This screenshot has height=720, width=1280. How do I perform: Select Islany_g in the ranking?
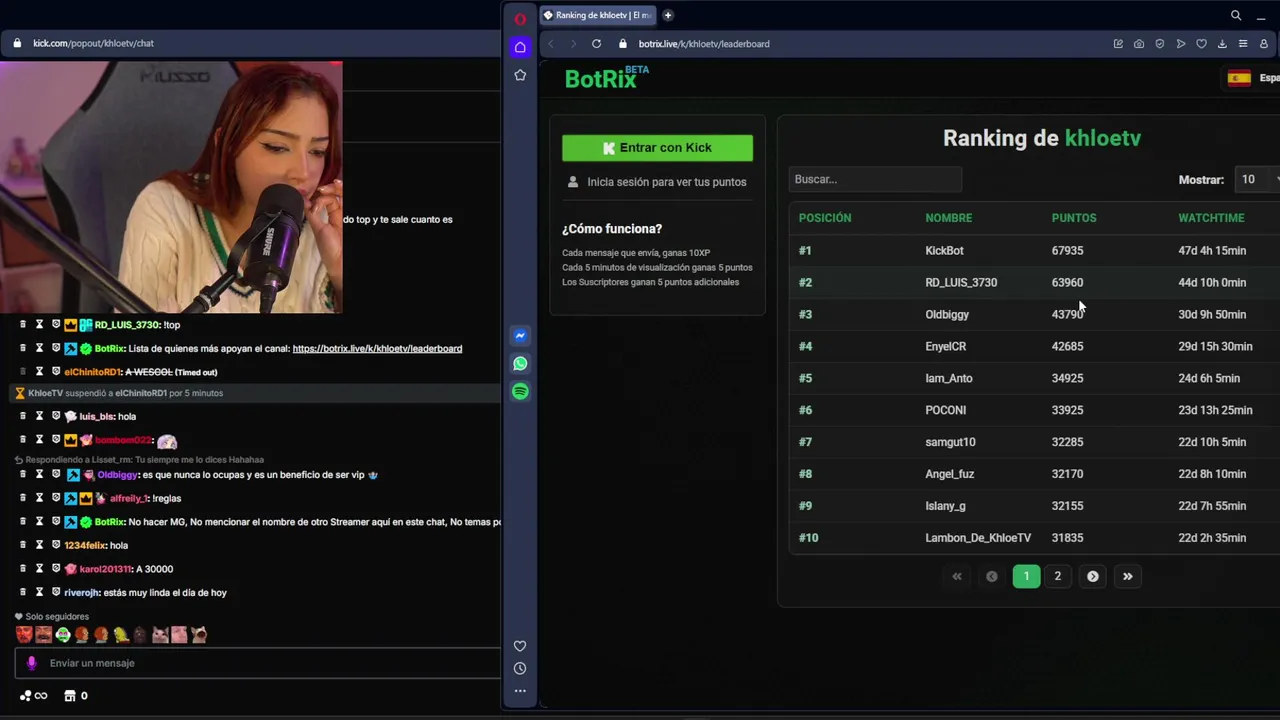(945, 506)
